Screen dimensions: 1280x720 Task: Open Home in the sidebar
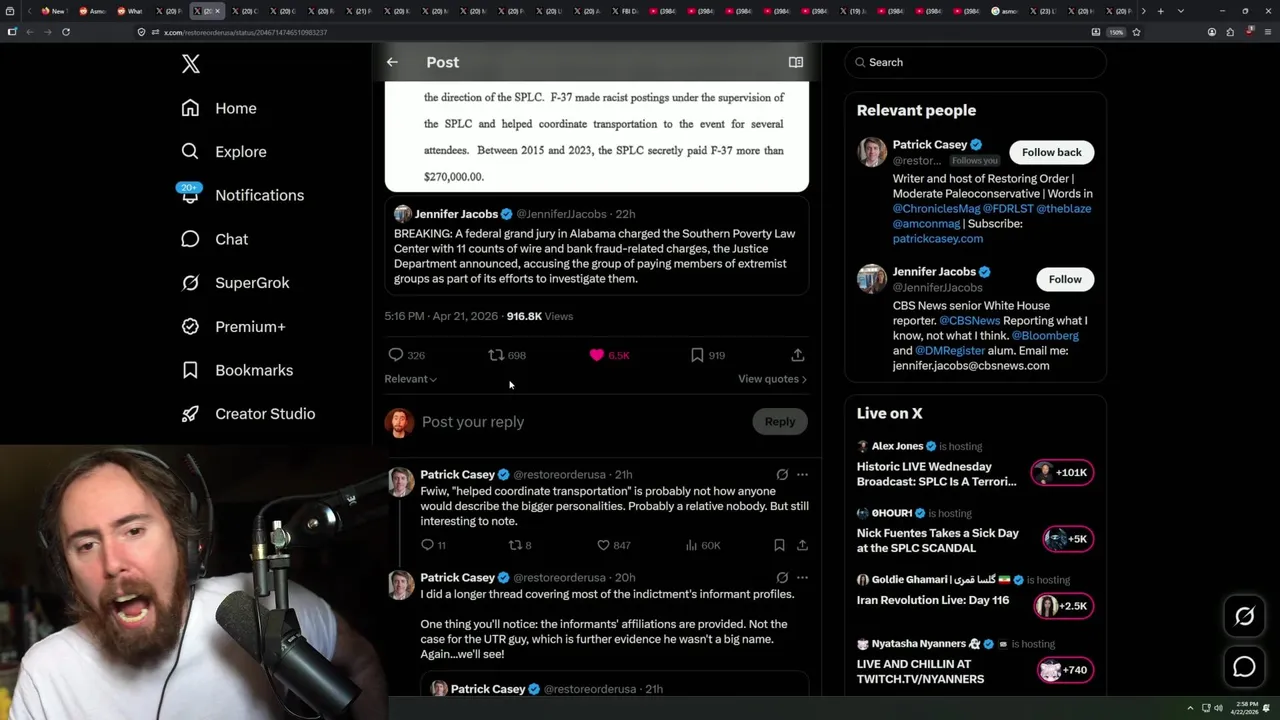(x=219, y=108)
